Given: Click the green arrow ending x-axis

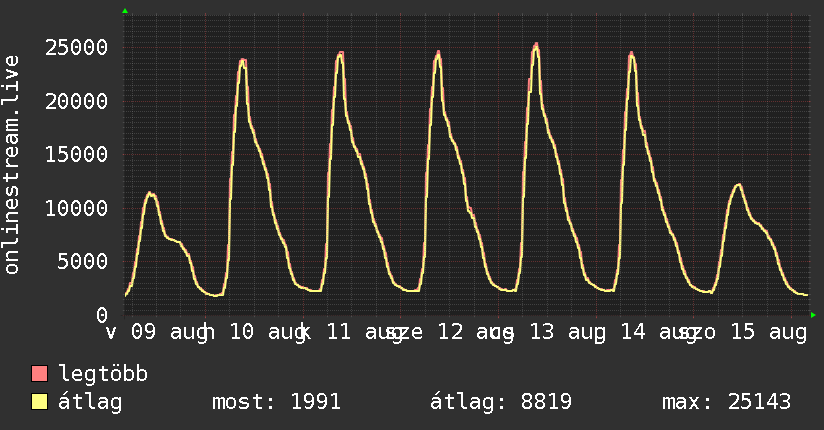Looking at the screenshot, I should coord(813,315).
